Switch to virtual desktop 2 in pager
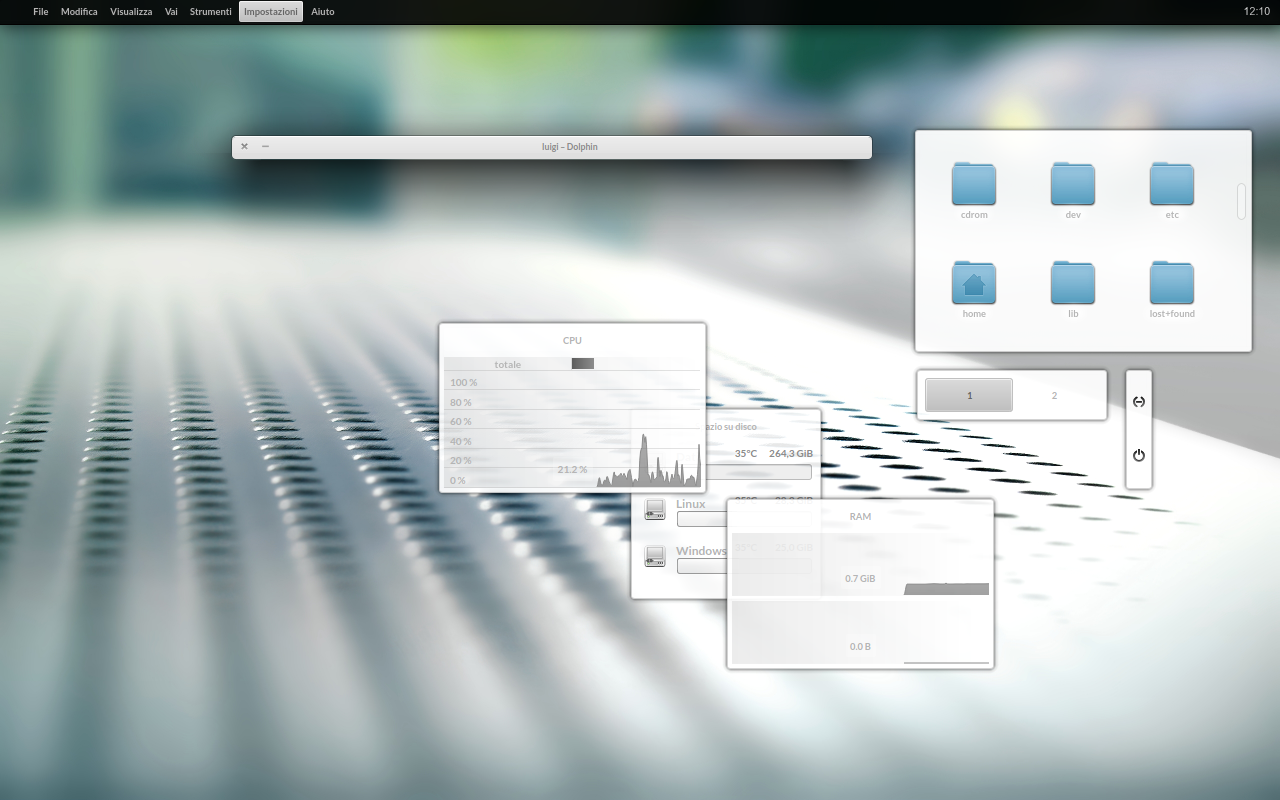The width and height of the screenshot is (1280, 800). [1054, 395]
